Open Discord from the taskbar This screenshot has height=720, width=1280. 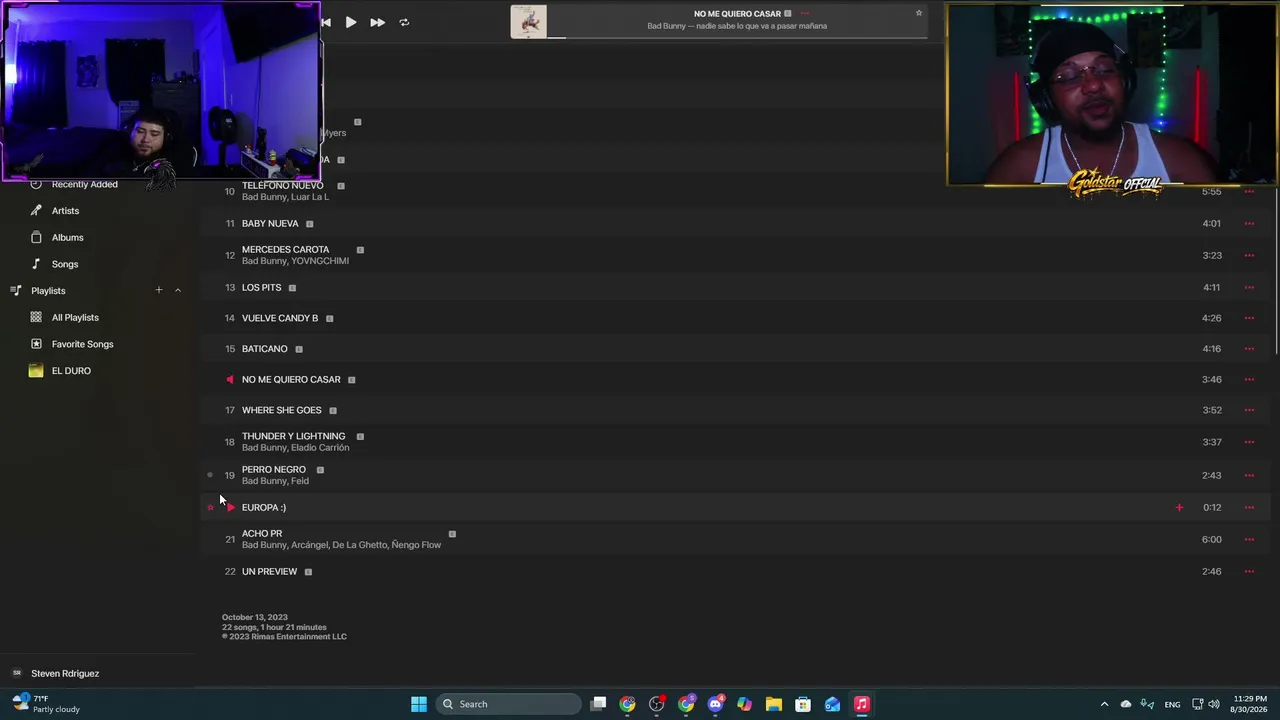click(x=715, y=704)
